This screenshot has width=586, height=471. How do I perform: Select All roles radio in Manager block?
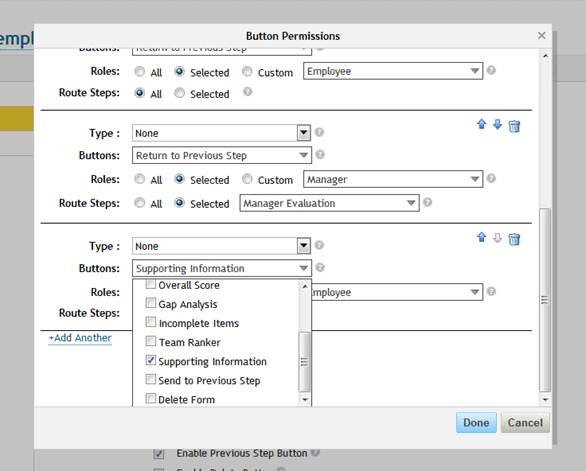coord(139,179)
